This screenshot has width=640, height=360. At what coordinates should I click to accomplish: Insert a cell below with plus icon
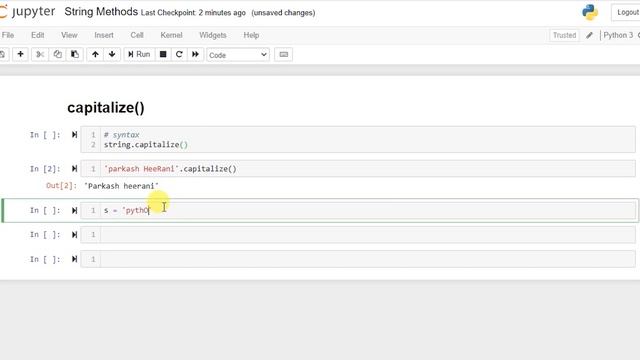pyautogui.click(x=20, y=54)
